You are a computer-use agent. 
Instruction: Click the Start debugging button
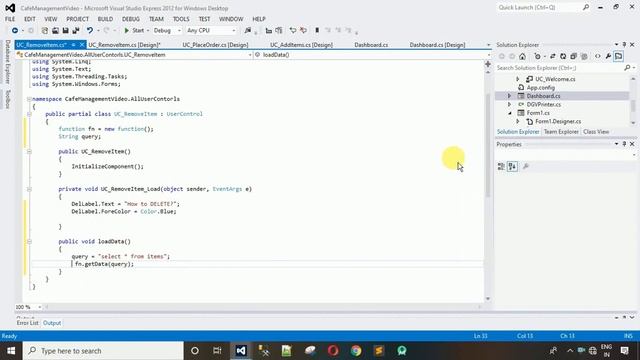(x=134, y=31)
